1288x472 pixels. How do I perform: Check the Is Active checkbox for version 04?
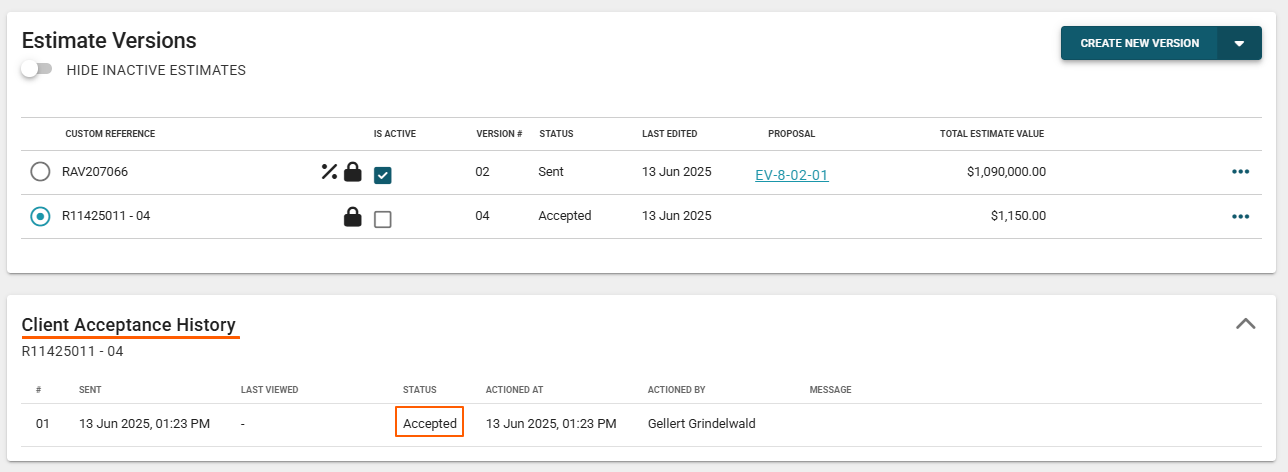tap(383, 219)
